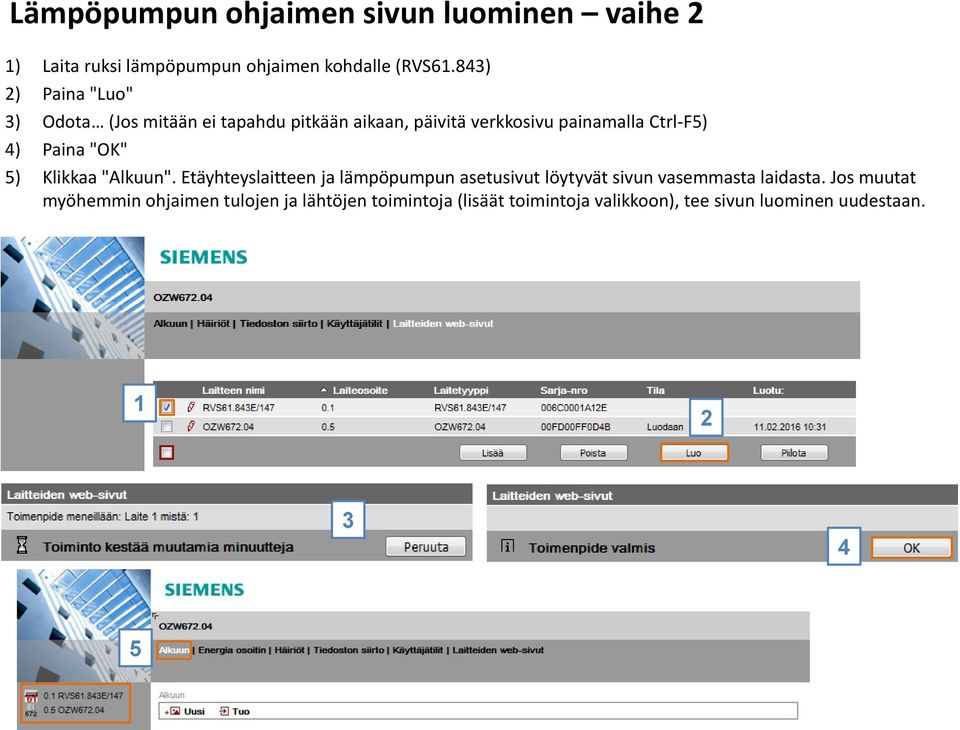Click the device address 0.5 in the table
960x730 pixels.
point(328,426)
